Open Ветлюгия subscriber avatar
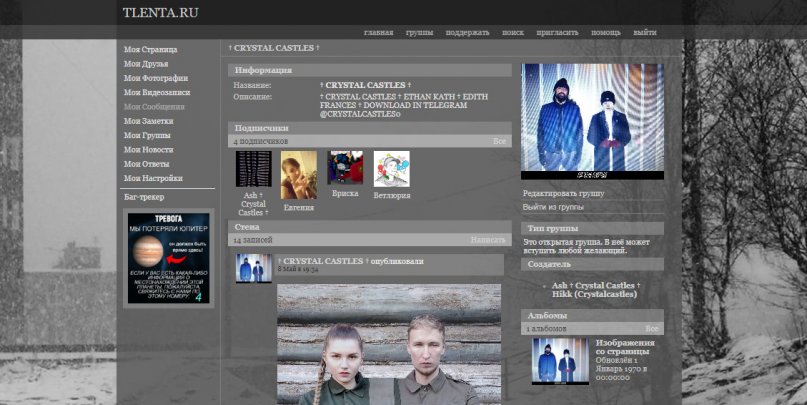 (392, 169)
